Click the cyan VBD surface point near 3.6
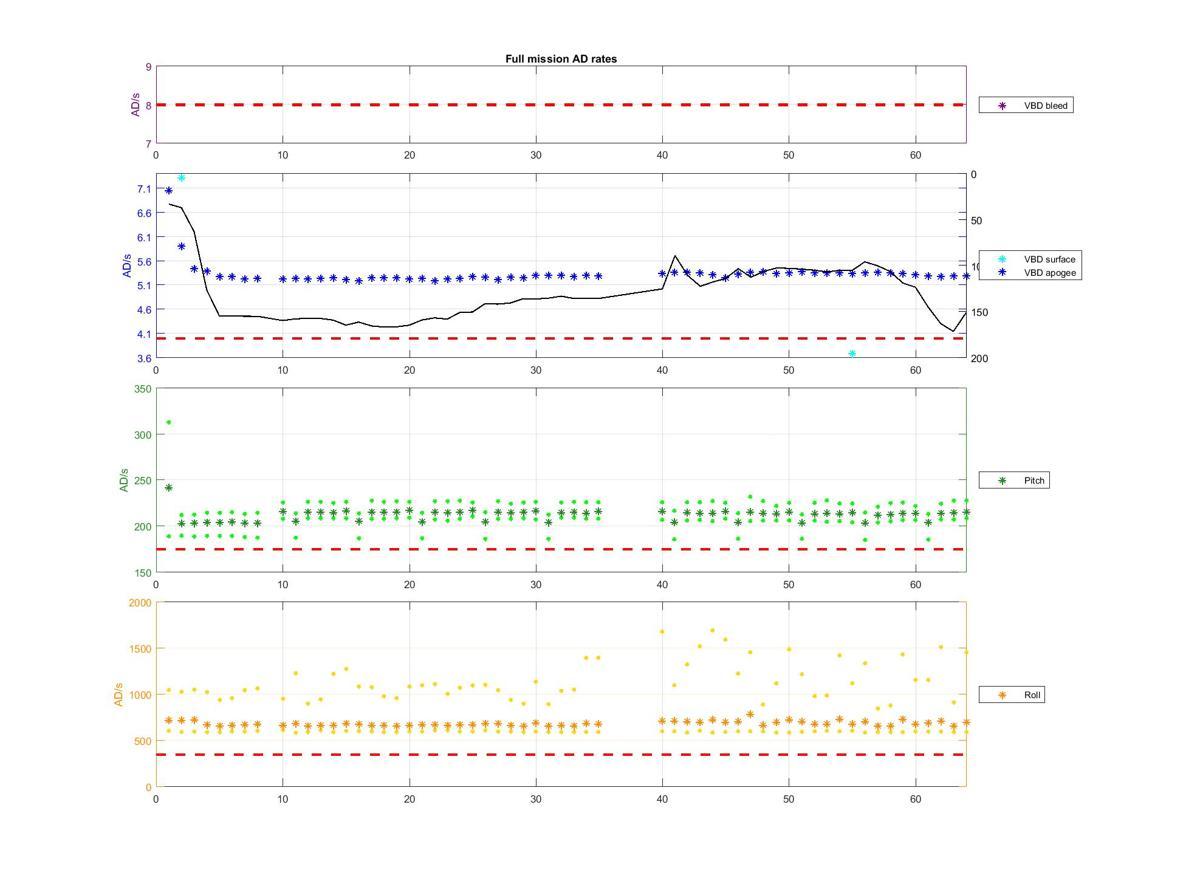1200x885 pixels. coord(852,354)
